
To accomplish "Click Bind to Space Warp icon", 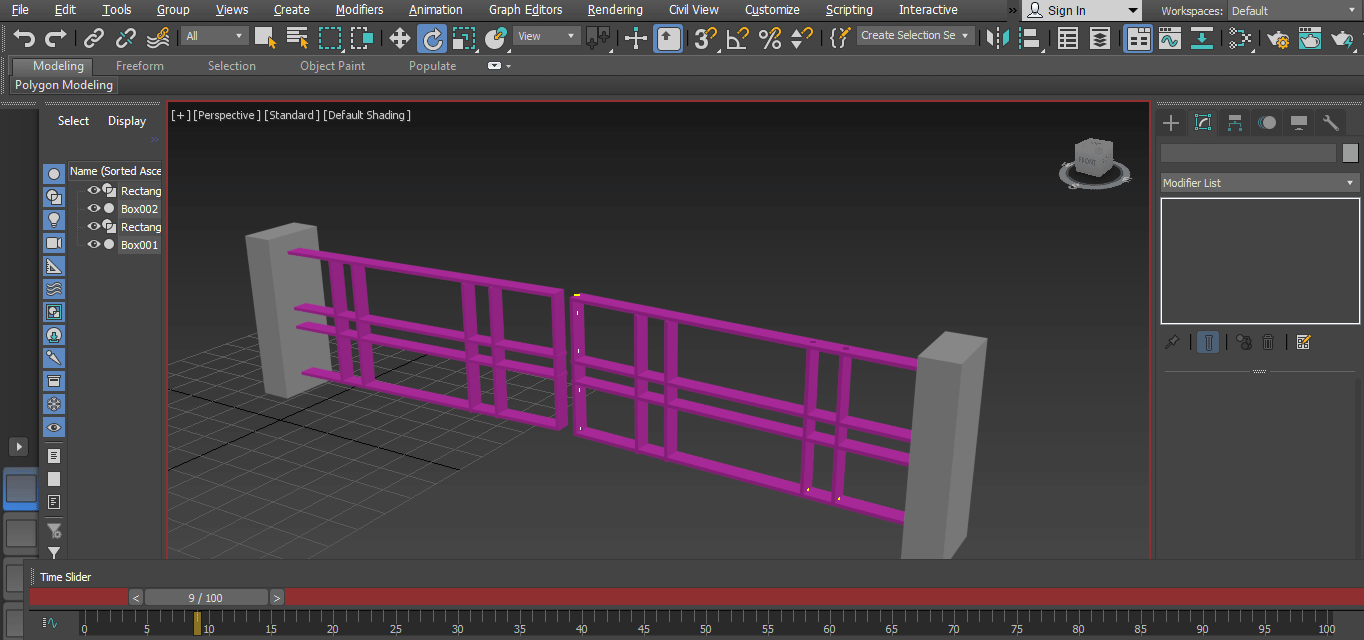I will tap(158, 38).
